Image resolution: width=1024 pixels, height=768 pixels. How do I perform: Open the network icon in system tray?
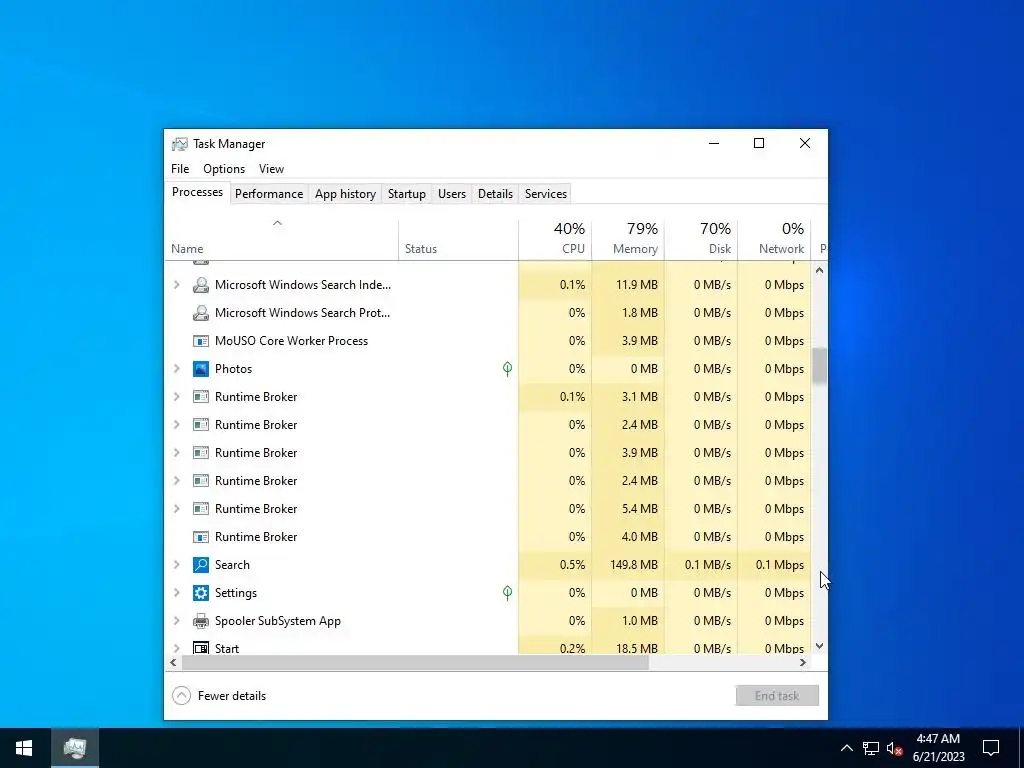point(871,748)
